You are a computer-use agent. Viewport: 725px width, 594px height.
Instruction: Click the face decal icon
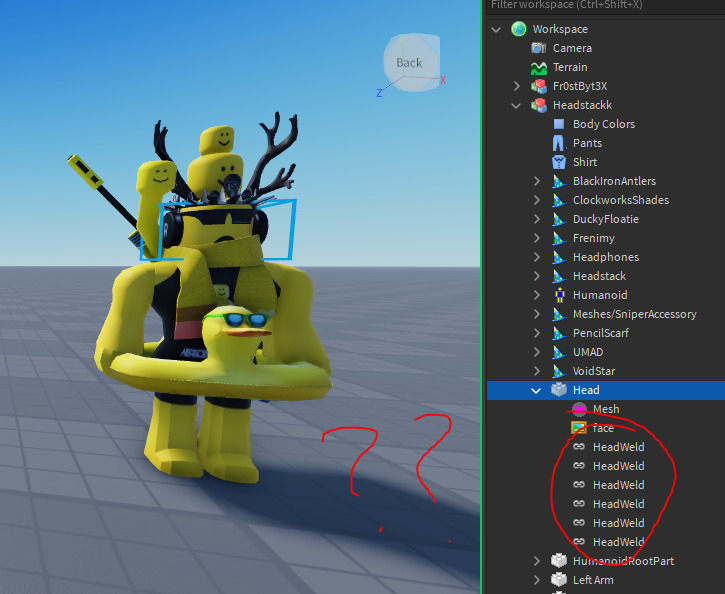(x=579, y=428)
